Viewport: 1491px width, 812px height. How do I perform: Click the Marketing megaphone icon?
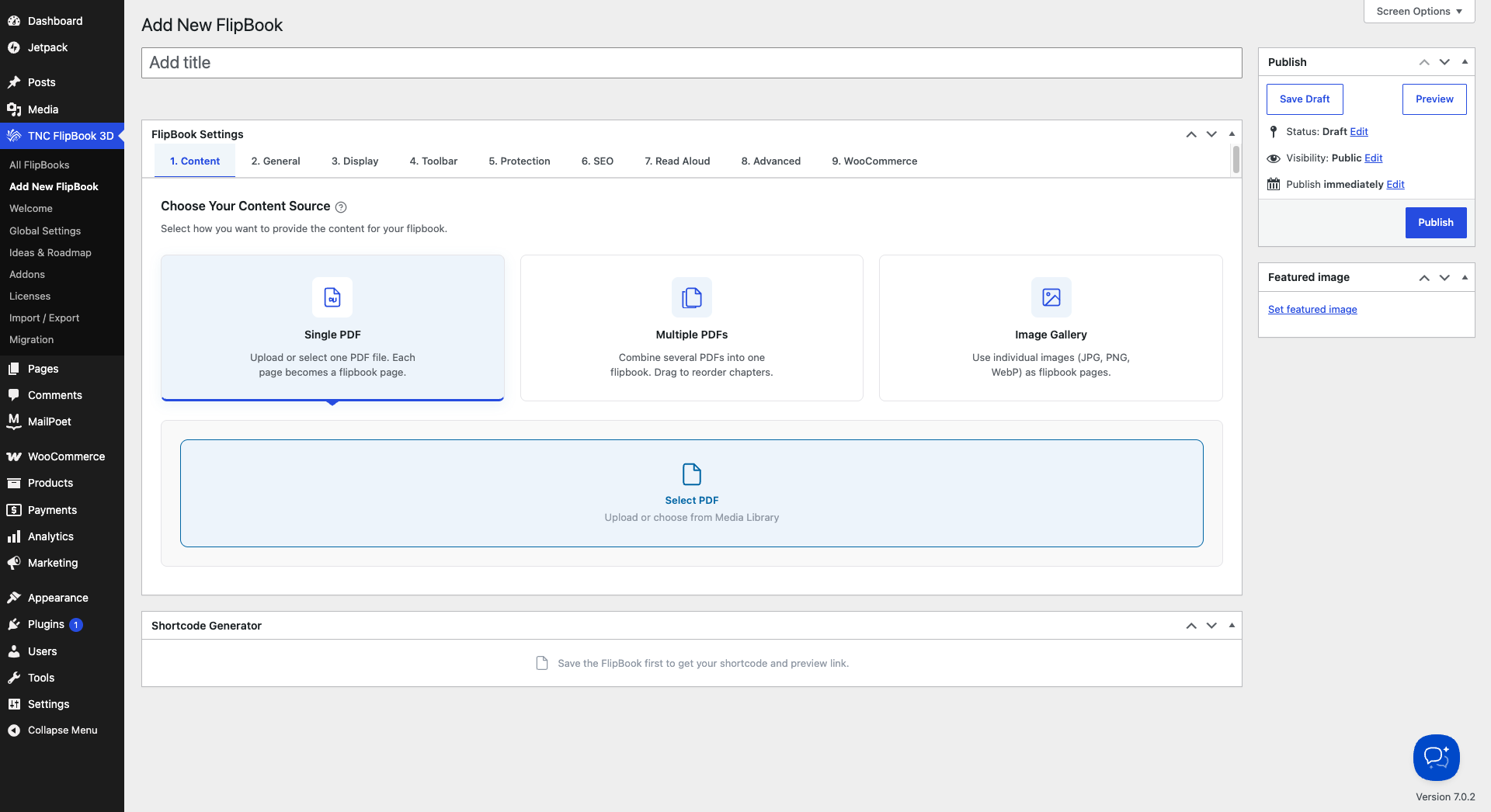coord(14,563)
